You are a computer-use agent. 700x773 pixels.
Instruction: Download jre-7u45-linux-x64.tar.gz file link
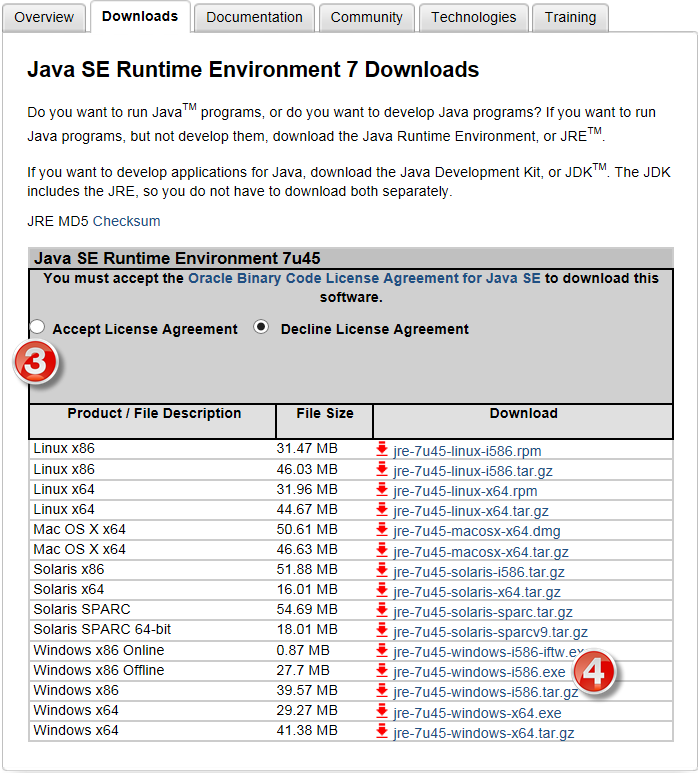click(x=471, y=512)
